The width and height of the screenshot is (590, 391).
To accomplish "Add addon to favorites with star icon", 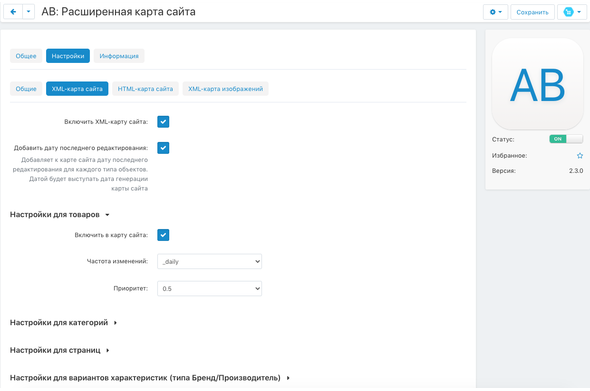I will (x=579, y=155).
